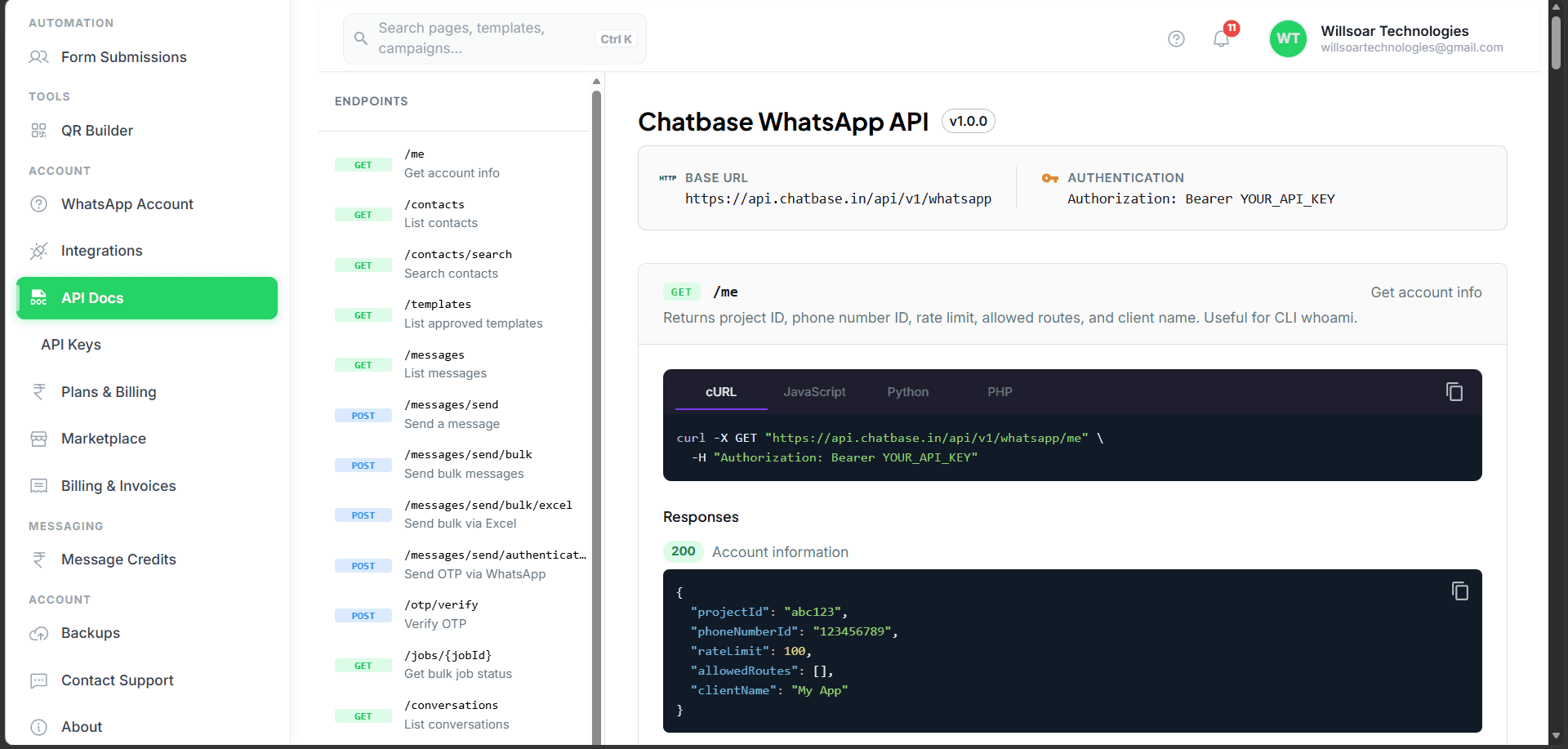Click the willsoartechnologies@gmail.com email text
The width and height of the screenshot is (1568, 749).
coord(1412,47)
